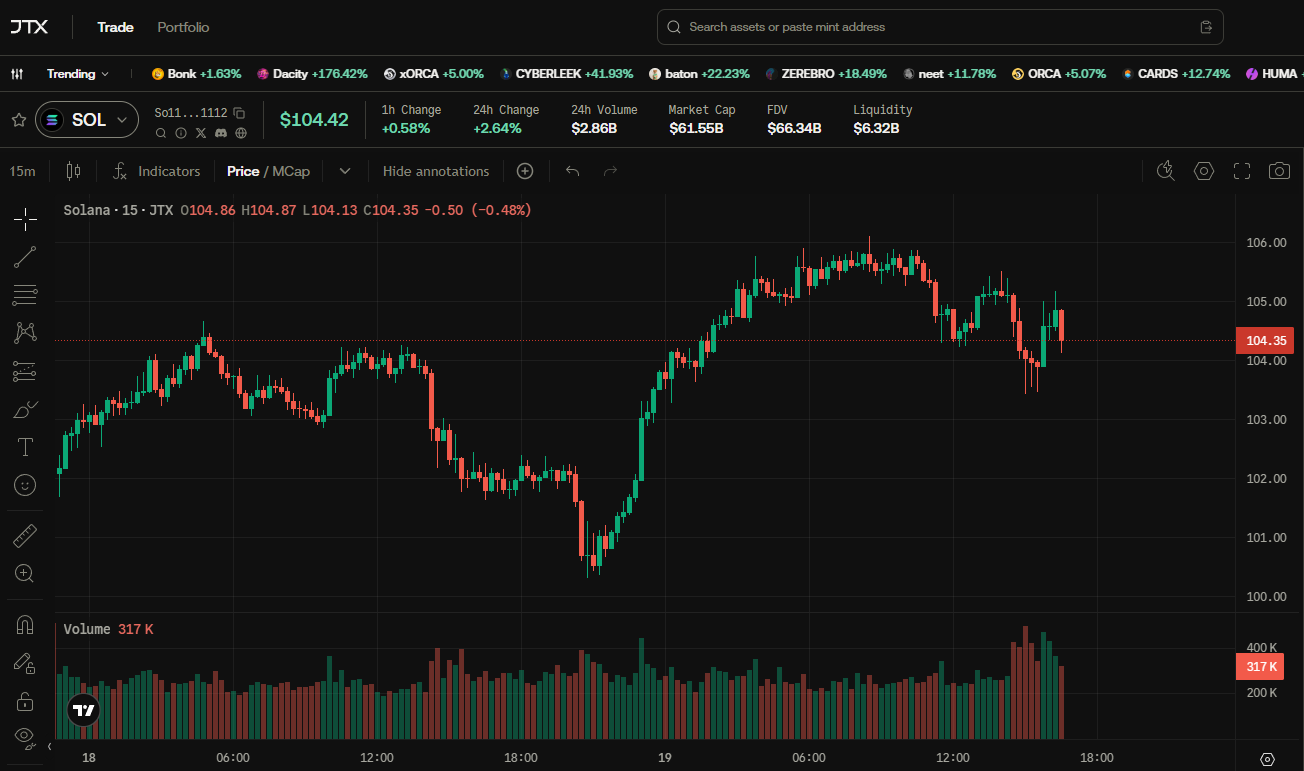Select ZEREBRO in the trending ticker
This screenshot has height=771, width=1304.
point(826,74)
